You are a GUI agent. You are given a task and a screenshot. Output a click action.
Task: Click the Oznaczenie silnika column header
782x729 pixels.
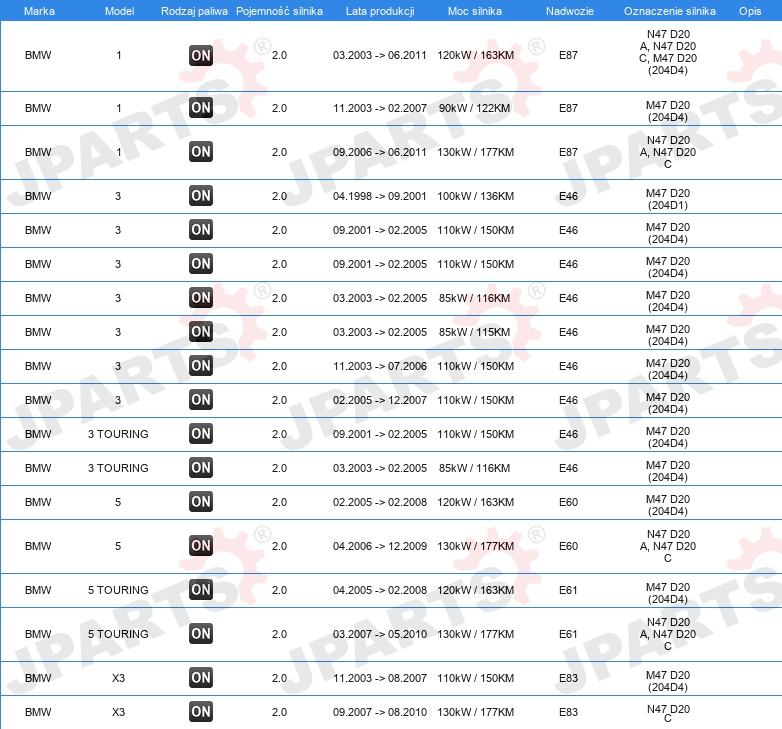click(x=670, y=11)
